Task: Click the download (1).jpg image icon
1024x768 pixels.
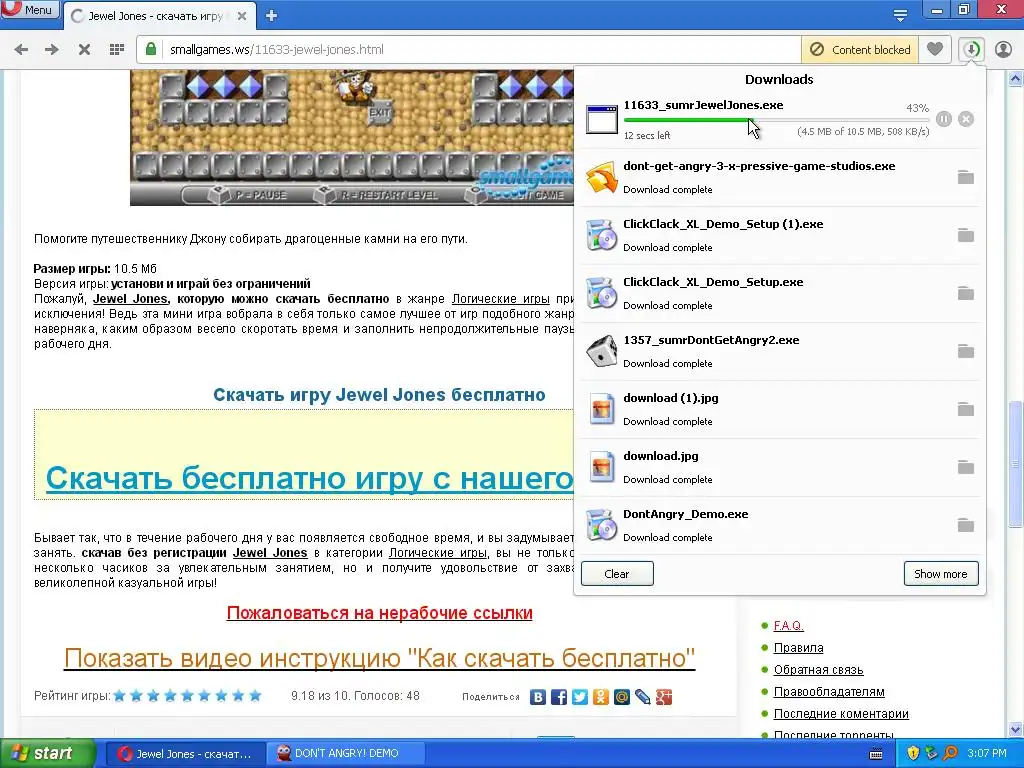Action: 601,409
